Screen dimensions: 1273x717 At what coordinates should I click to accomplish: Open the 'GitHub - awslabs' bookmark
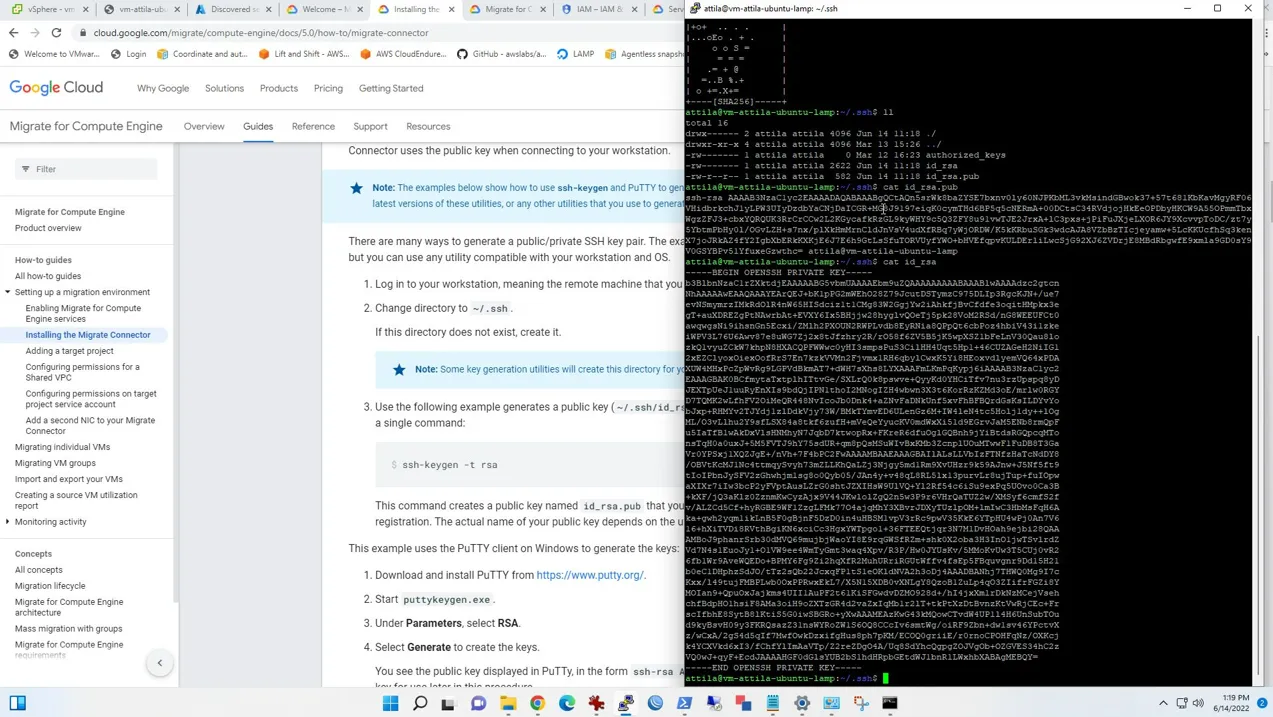coord(502,54)
